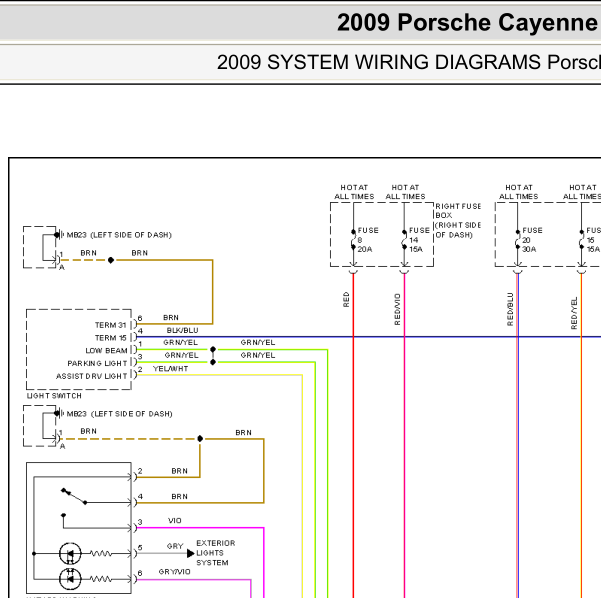601x598 pixels.
Task: Click the LED symbol connected to pin 6
Action: tap(70, 579)
